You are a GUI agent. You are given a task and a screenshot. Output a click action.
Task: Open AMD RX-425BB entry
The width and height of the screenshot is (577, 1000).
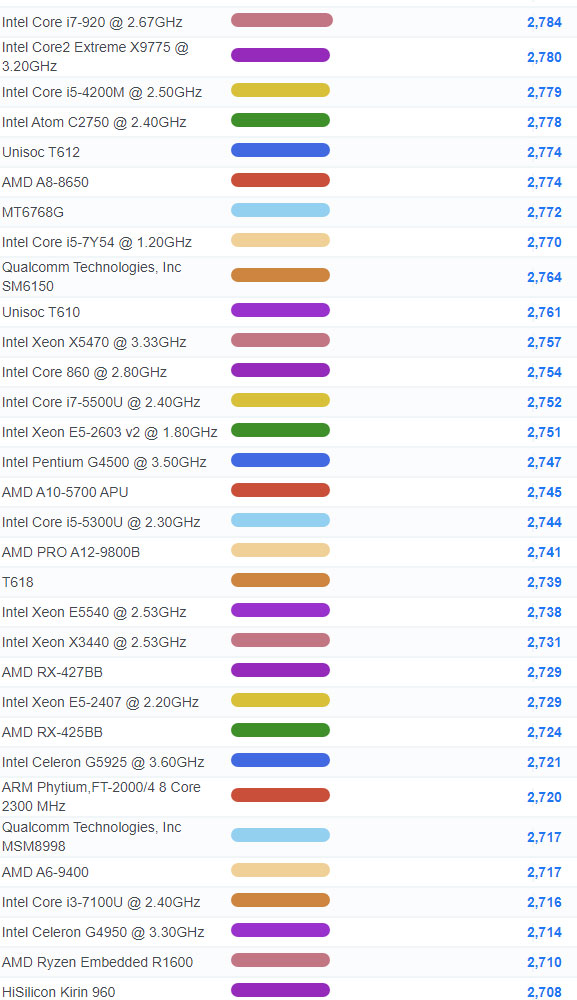(x=52, y=732)
